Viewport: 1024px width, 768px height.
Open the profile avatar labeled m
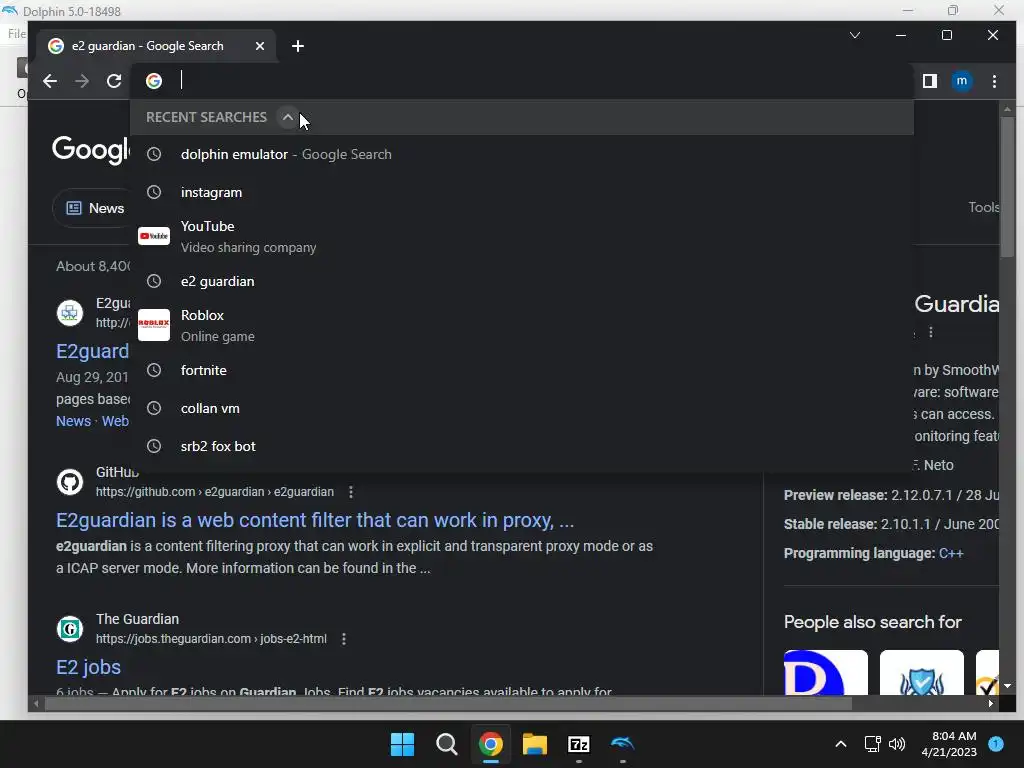pyautogui.click(x=961, y=81)
